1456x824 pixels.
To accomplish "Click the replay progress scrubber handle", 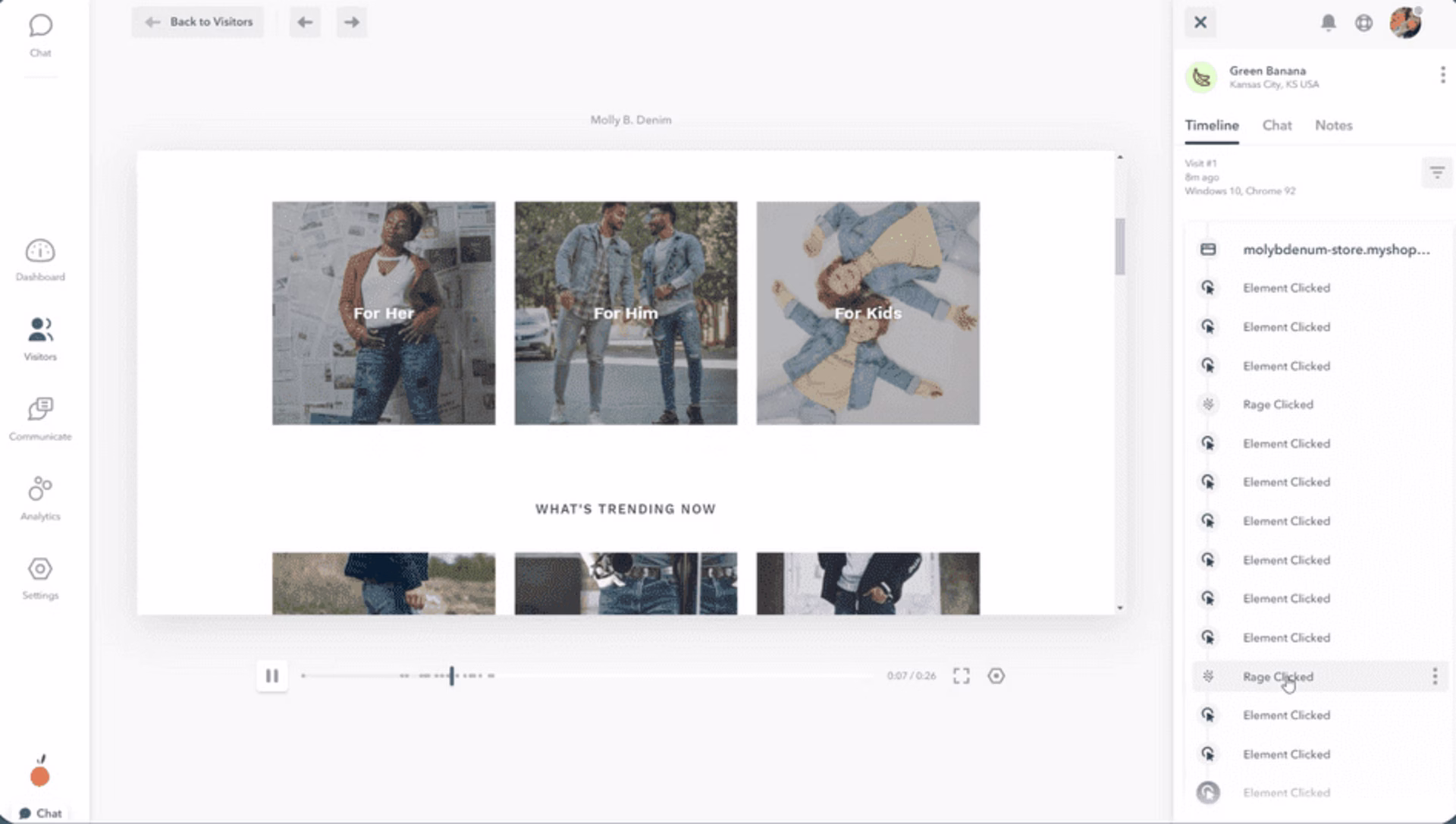I will click(452, 675).
